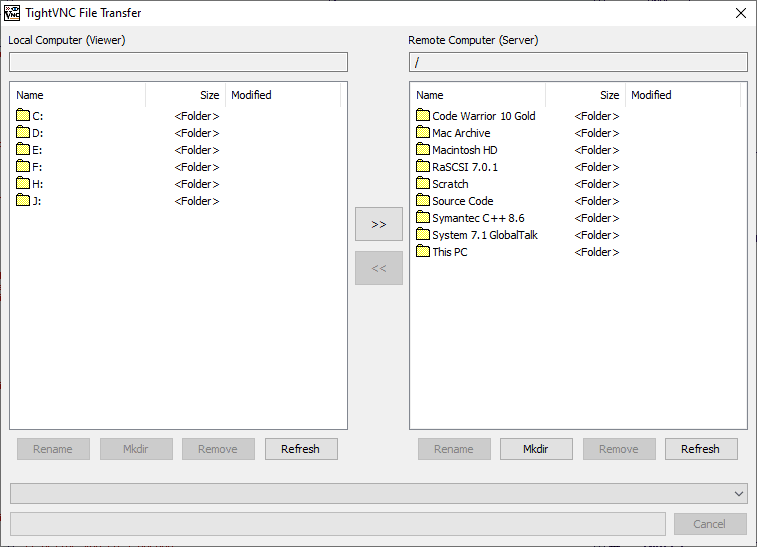Viewport: 757px width, 547px height.
Task: Select the Source Code folder name
Action: pyautogui.click(x=463, y=201)
